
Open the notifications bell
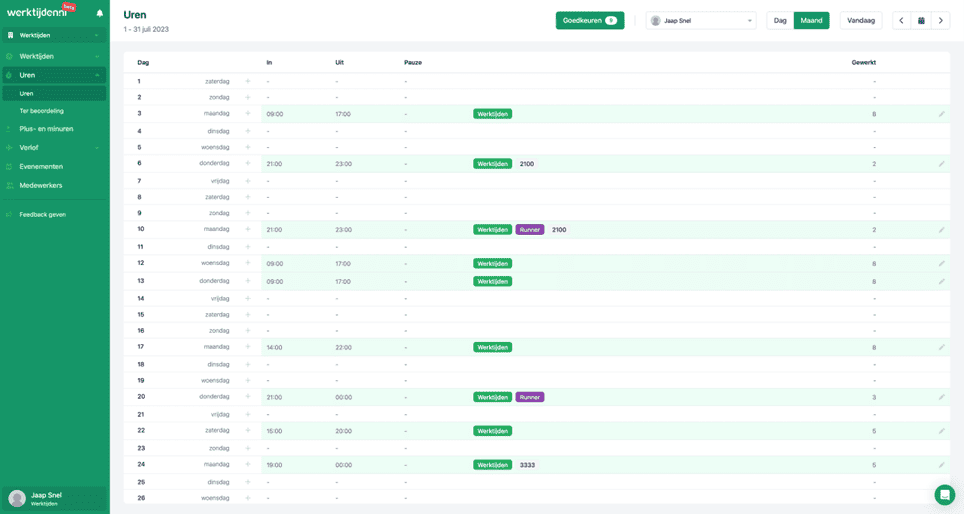100,13
